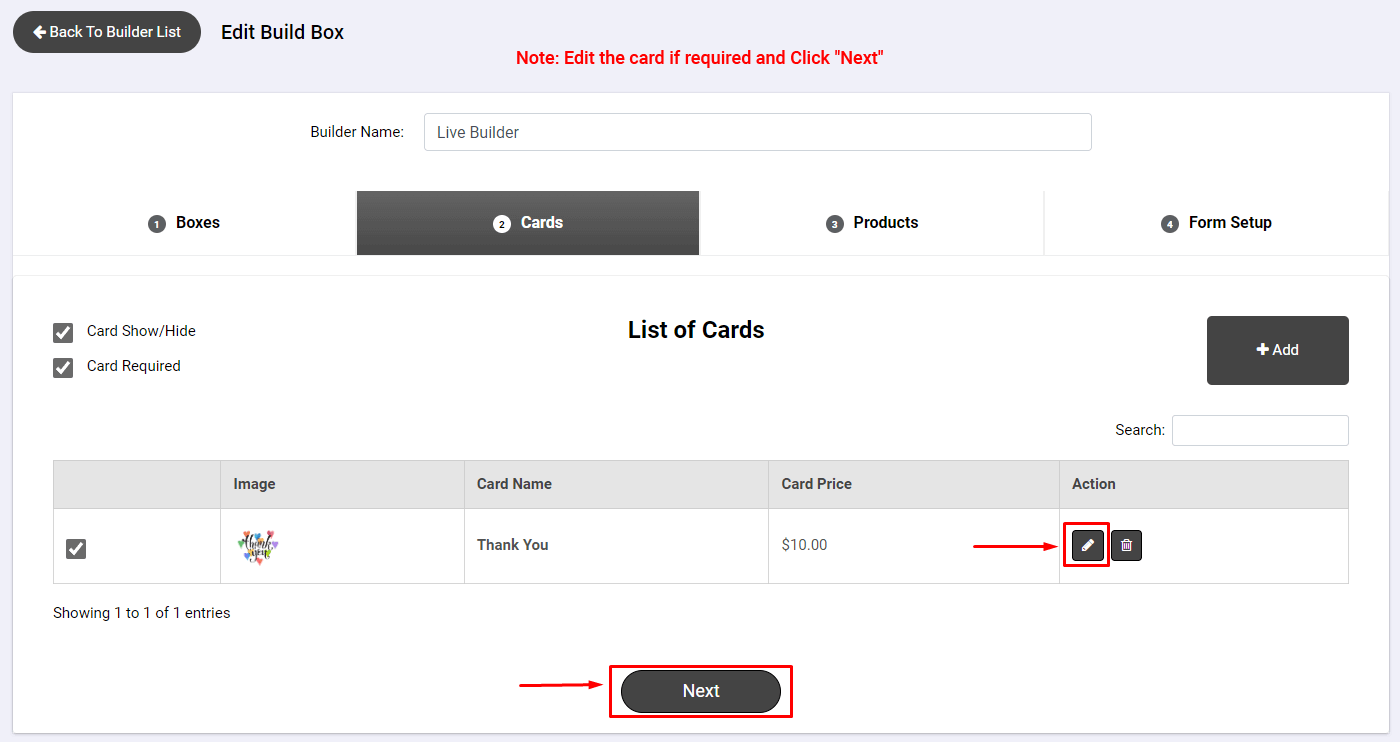This screenshot has width=1400, height=742.
Task: Click the step 2 number badge on Cards
Action: coord(502,224)
